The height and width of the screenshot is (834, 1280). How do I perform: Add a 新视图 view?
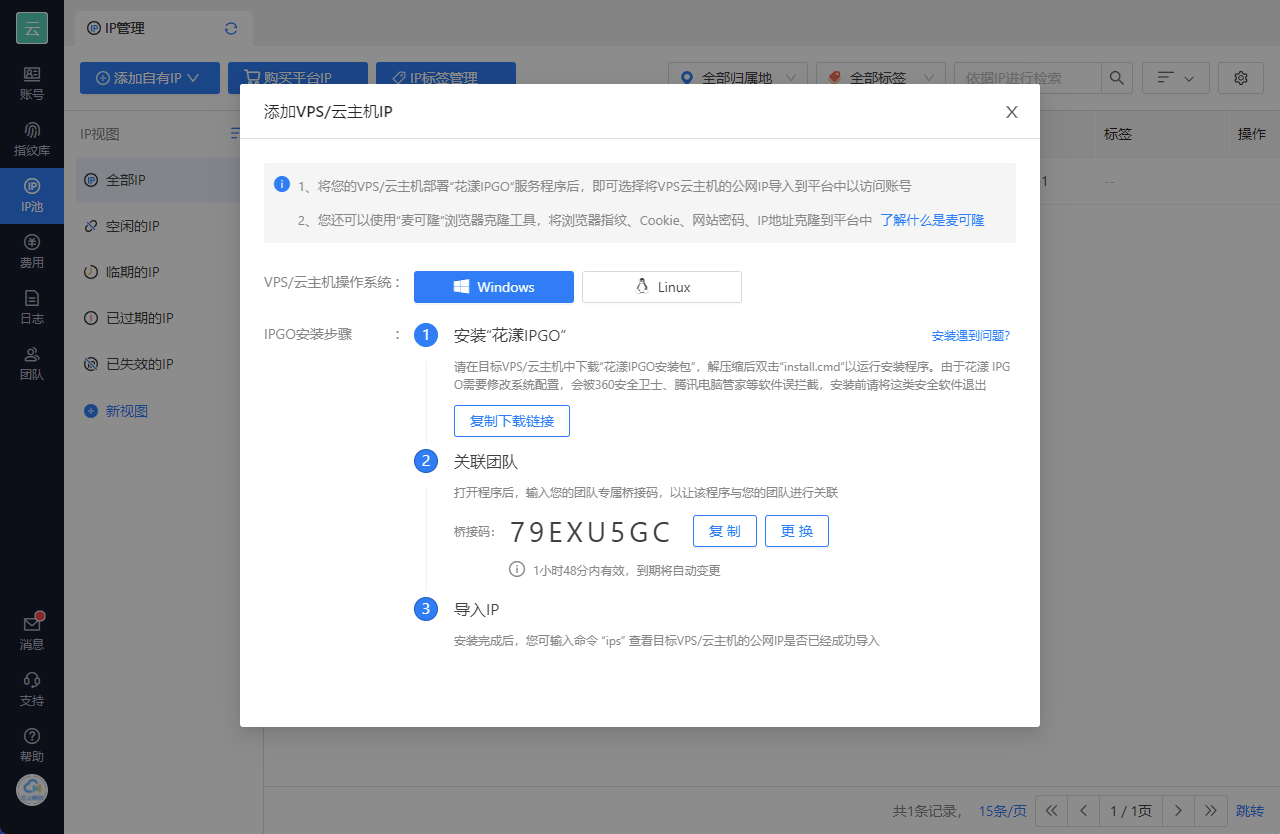coord(116,411)
